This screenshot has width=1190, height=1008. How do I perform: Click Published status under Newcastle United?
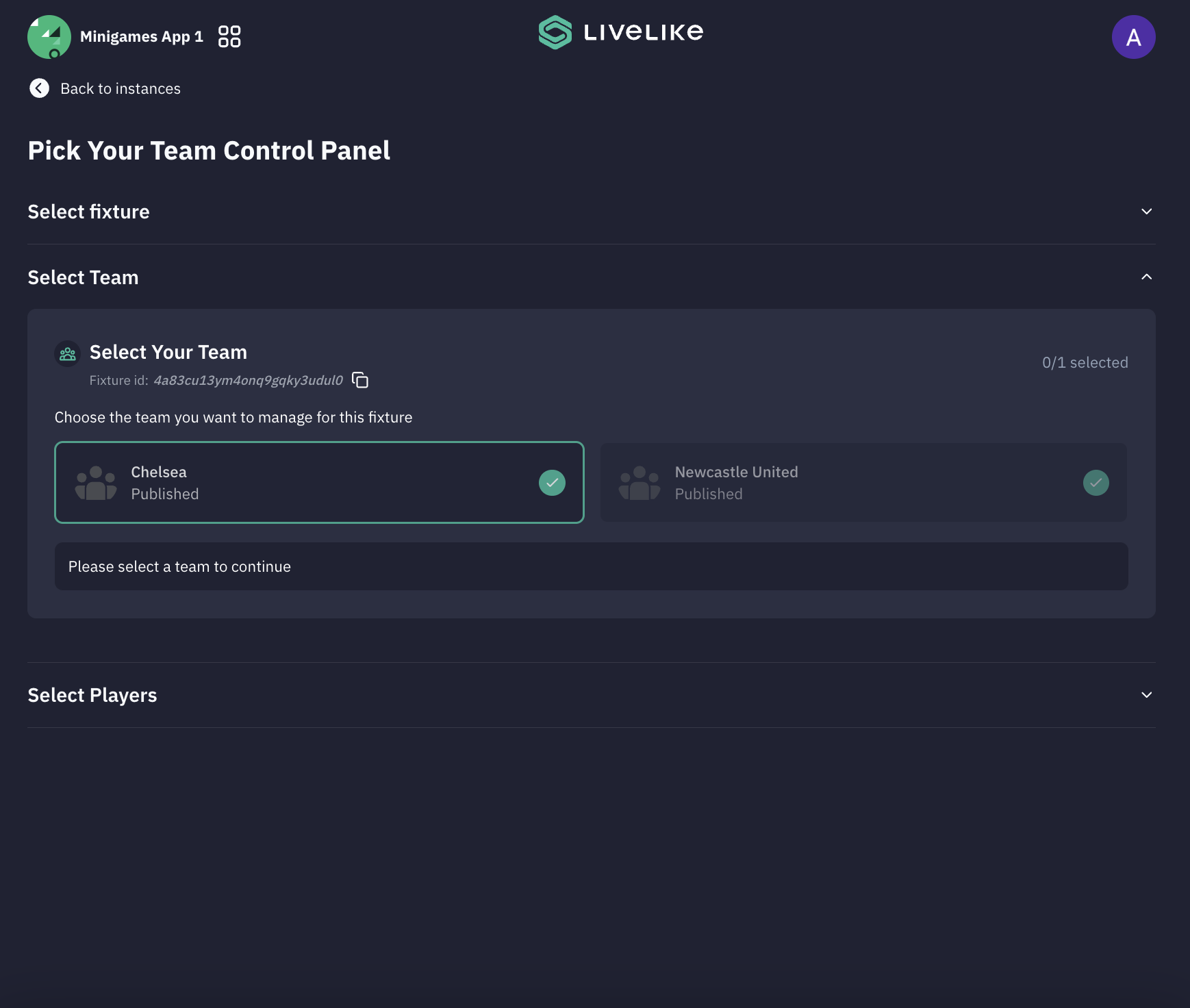[x=709, y=494]
